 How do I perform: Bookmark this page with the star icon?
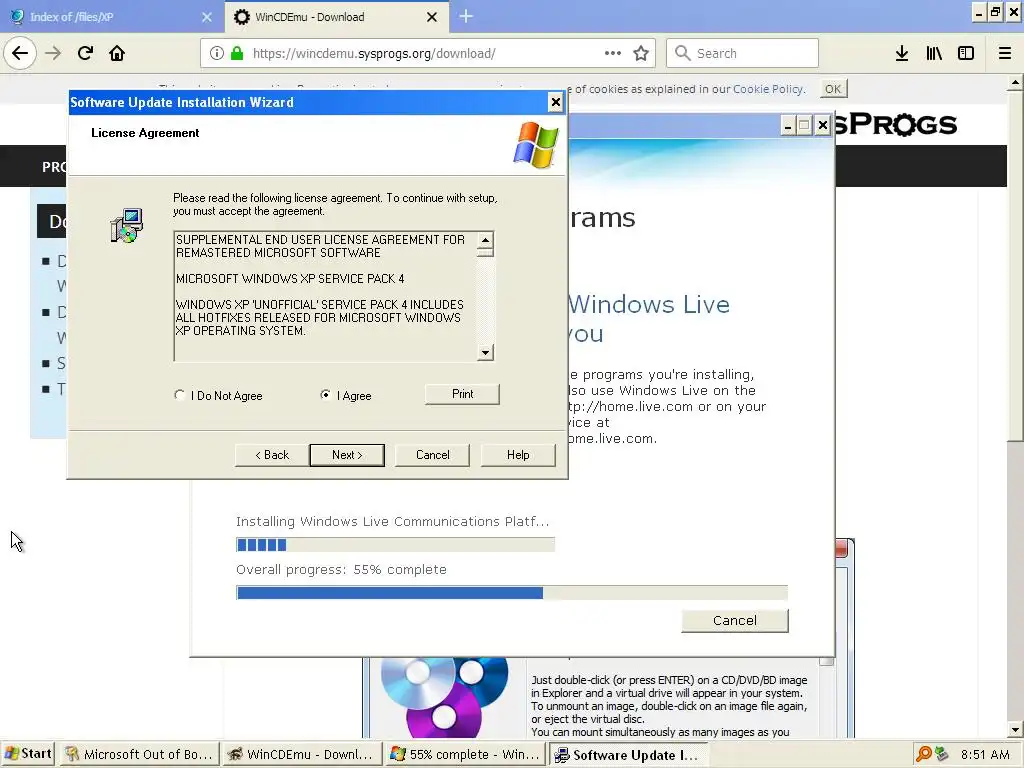tap(641, 53)
